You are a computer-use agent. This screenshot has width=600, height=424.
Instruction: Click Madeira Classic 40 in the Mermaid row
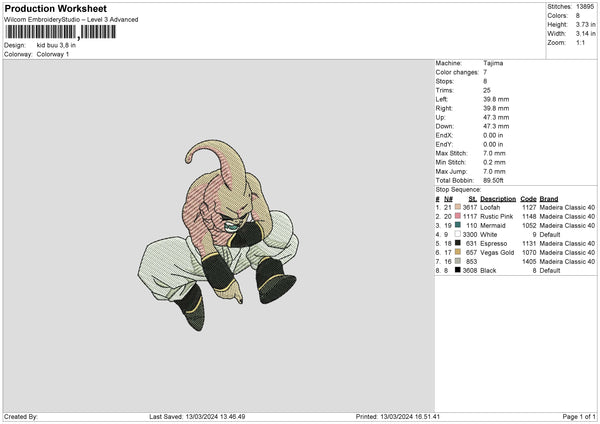click(x=567, y=225)
